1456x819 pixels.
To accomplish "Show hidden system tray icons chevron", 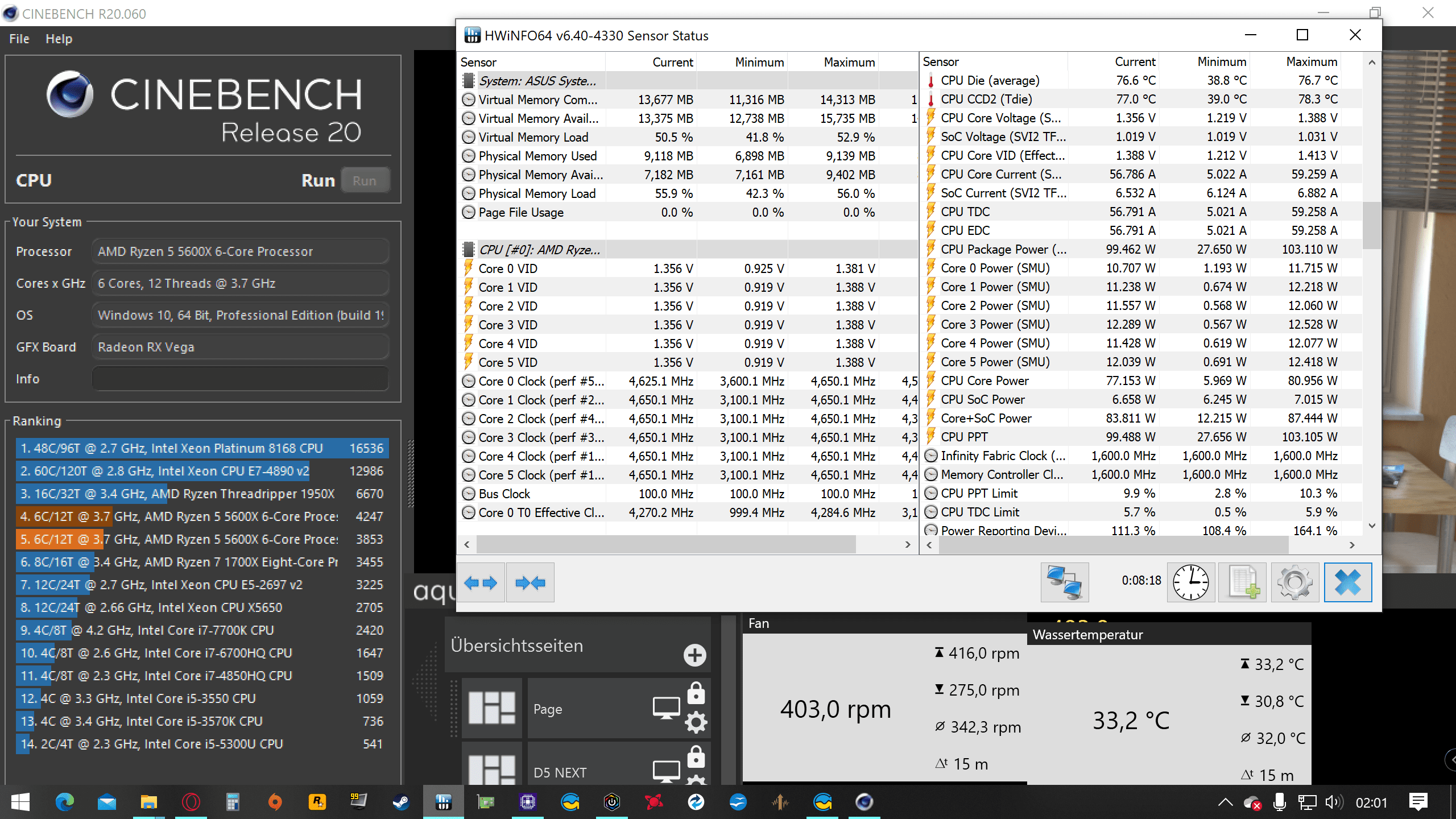I will [1225, 803].
